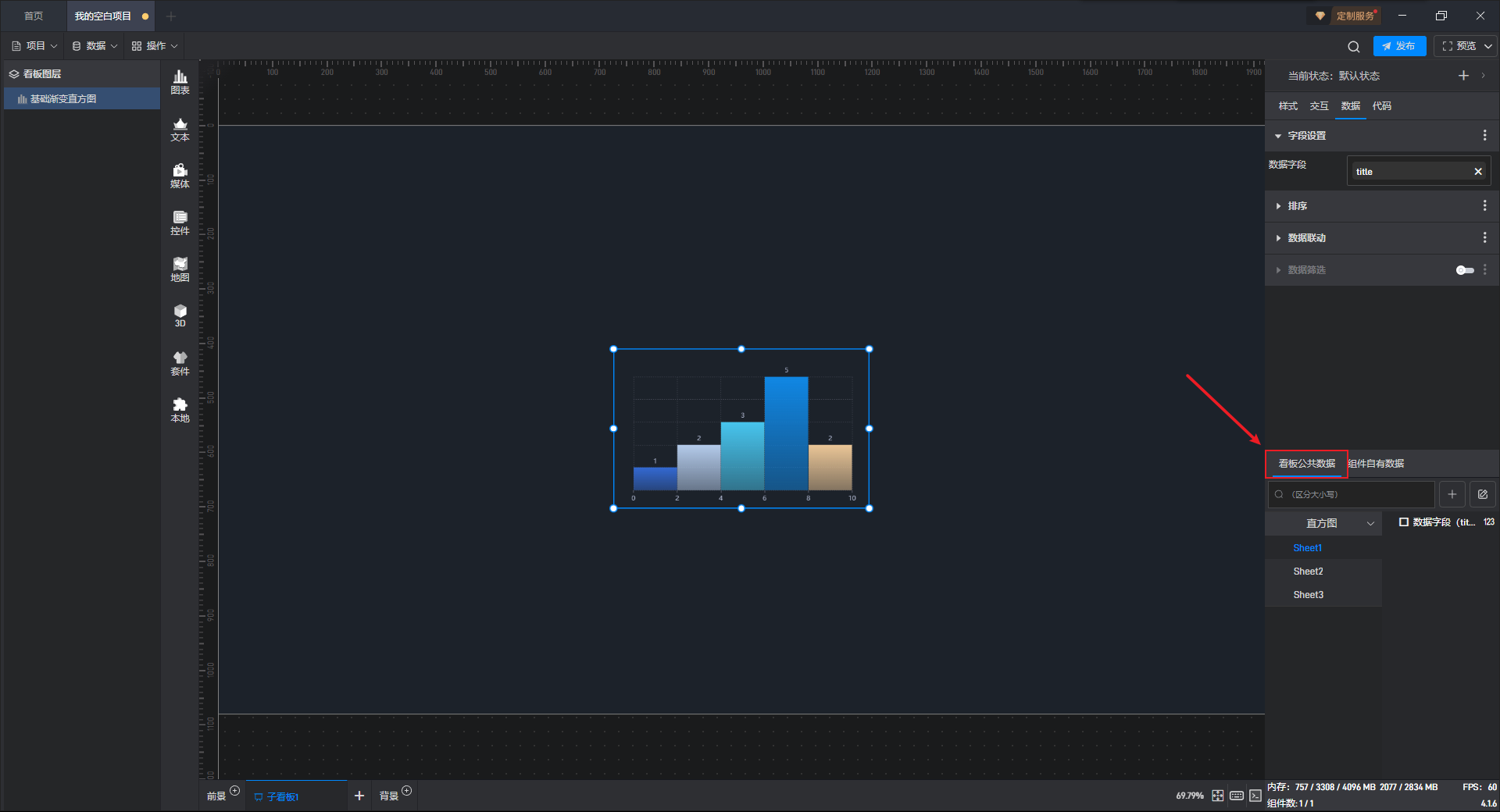This screenshot has height=812, width=1500.
Task: Select Sheet3 in data list
Action: pyautogui.click(x=1323, y=595)
